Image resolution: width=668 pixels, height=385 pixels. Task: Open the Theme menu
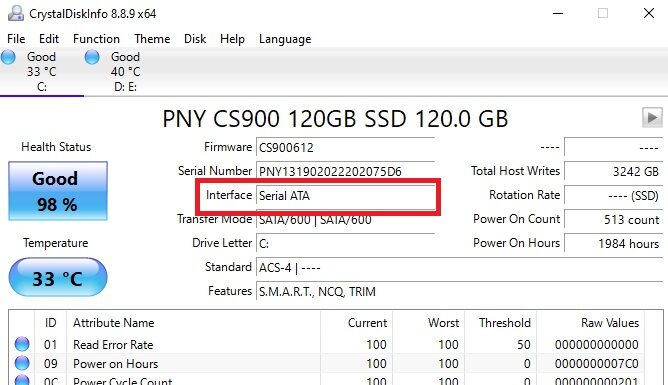pyautogui.click(x=152, y=39)
